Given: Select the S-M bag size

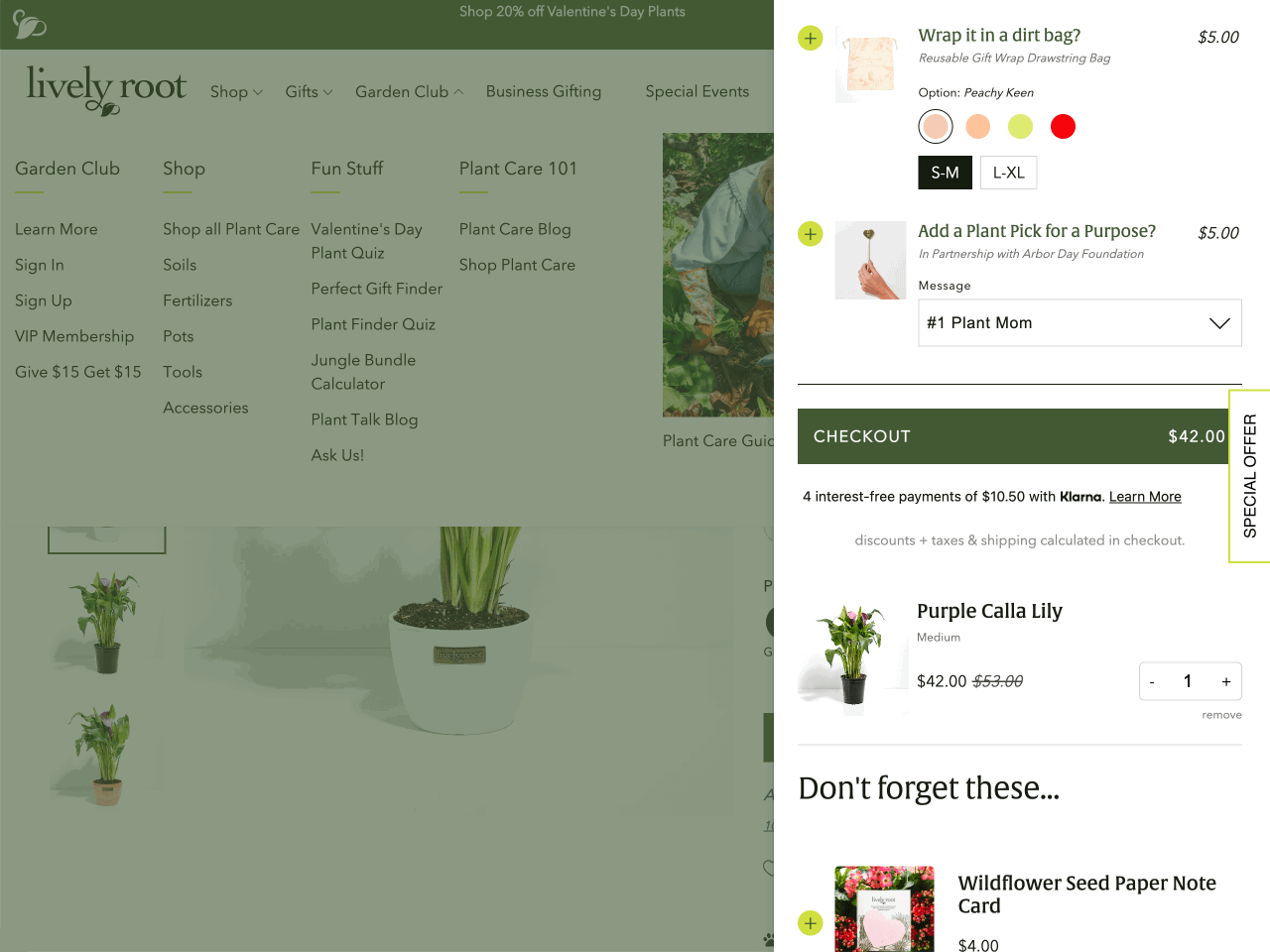Looking at the screenshot, I should [x=945, y=173].
